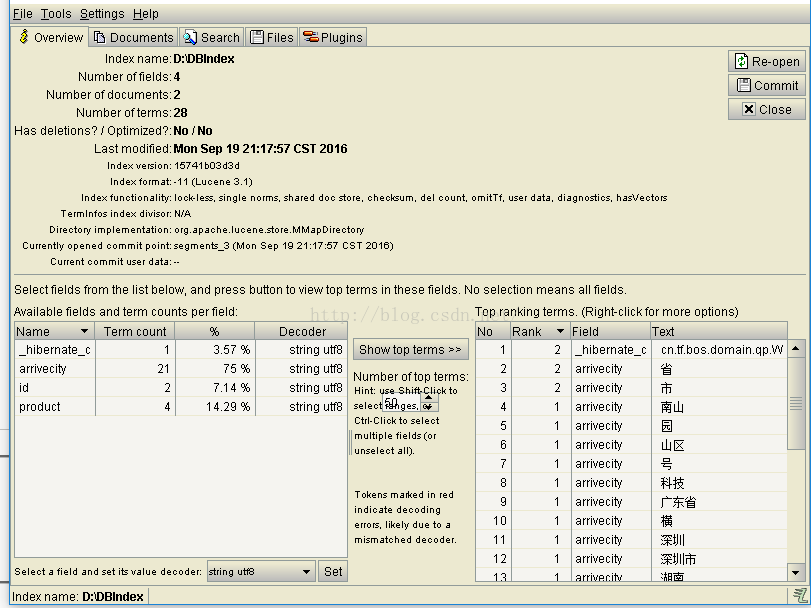Sort by Decoder column header
811x608 pixels.
click(302, 331)
